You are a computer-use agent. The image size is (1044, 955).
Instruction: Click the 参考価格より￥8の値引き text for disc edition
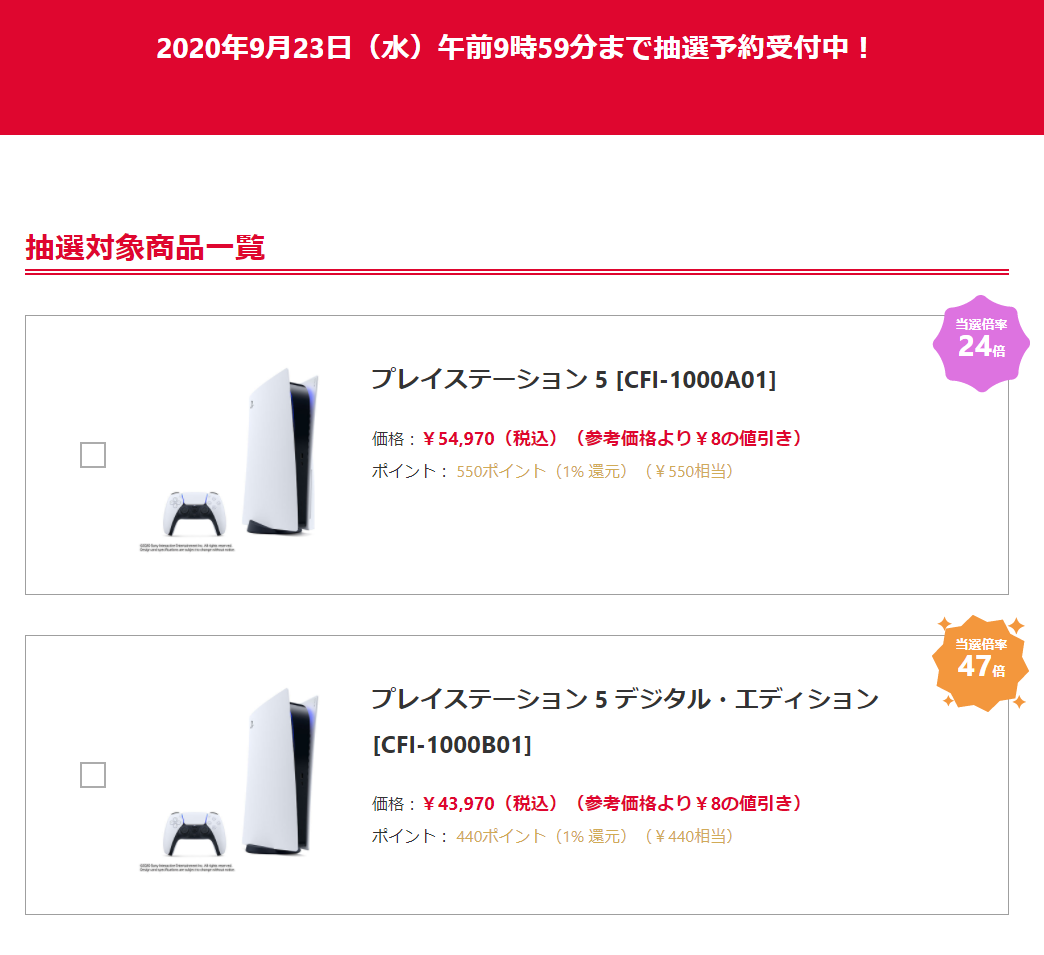click(x=688, y=438)
